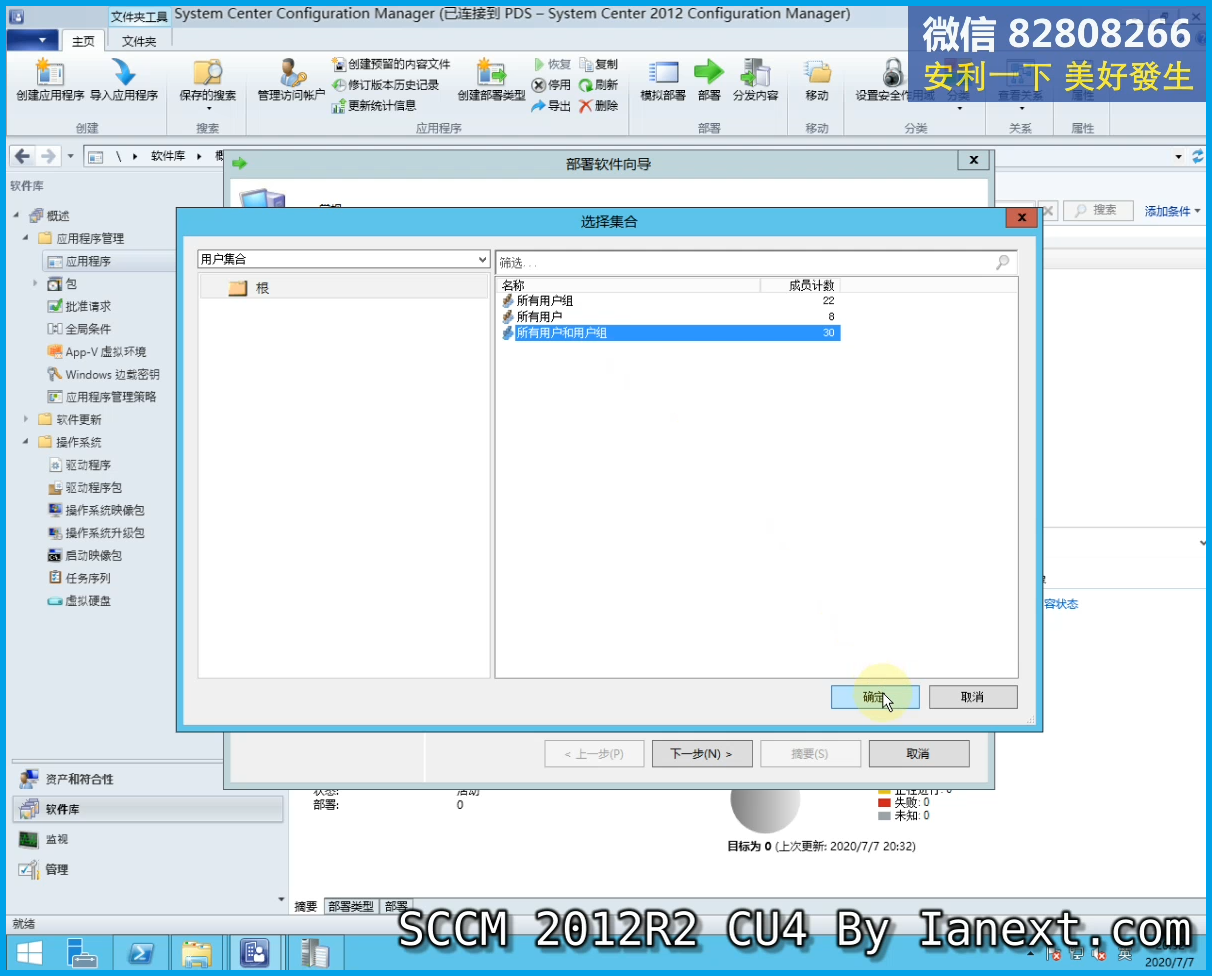Click 创建预留的内容文件 in the ribbon

(x=391, y=64)
